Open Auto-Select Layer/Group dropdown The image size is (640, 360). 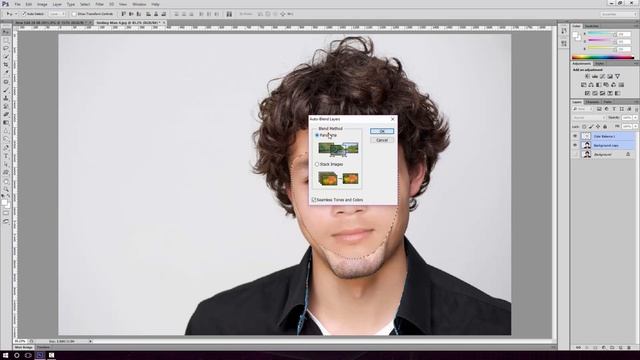click(57, 14)
